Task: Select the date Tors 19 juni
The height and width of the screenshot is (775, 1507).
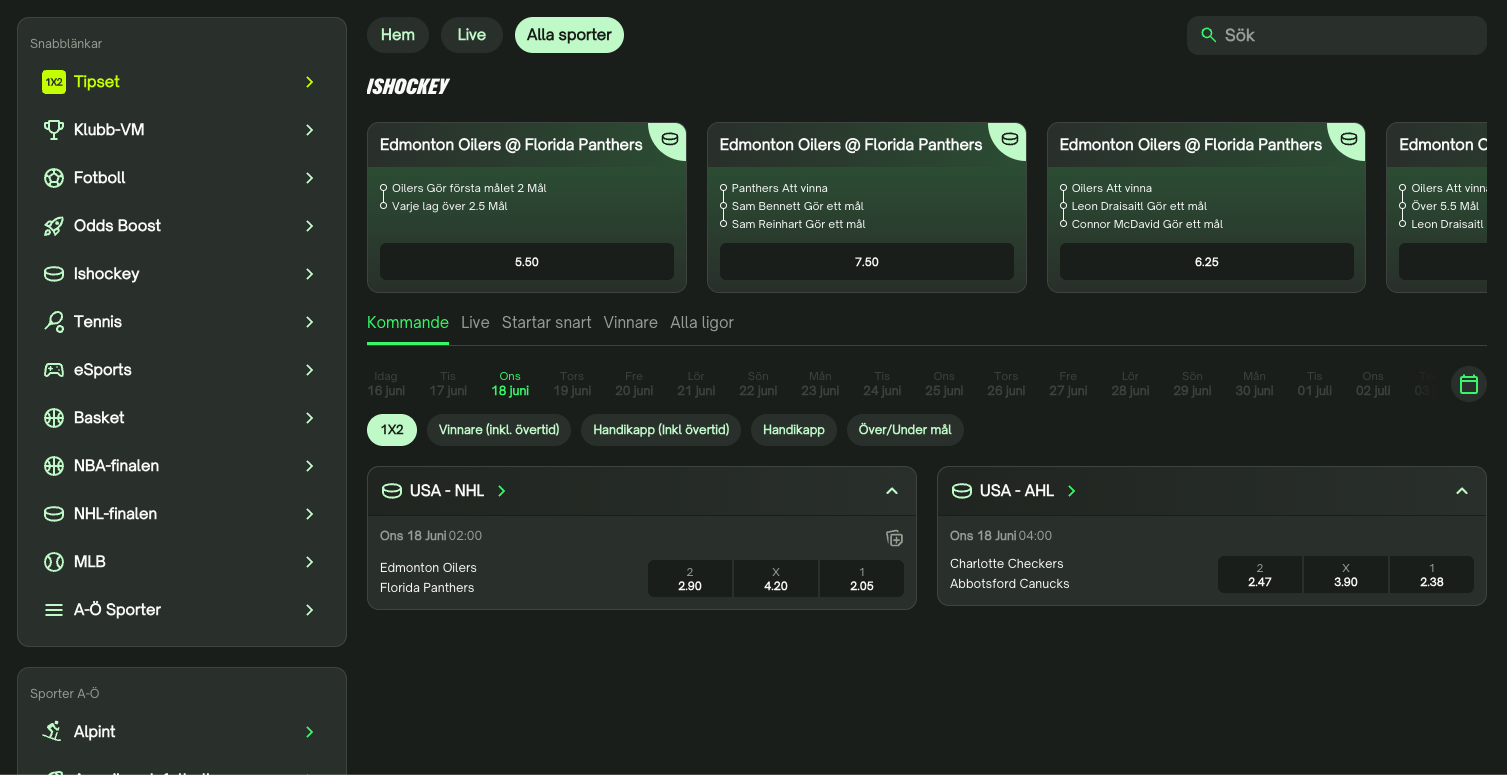Action: point(572,384)
